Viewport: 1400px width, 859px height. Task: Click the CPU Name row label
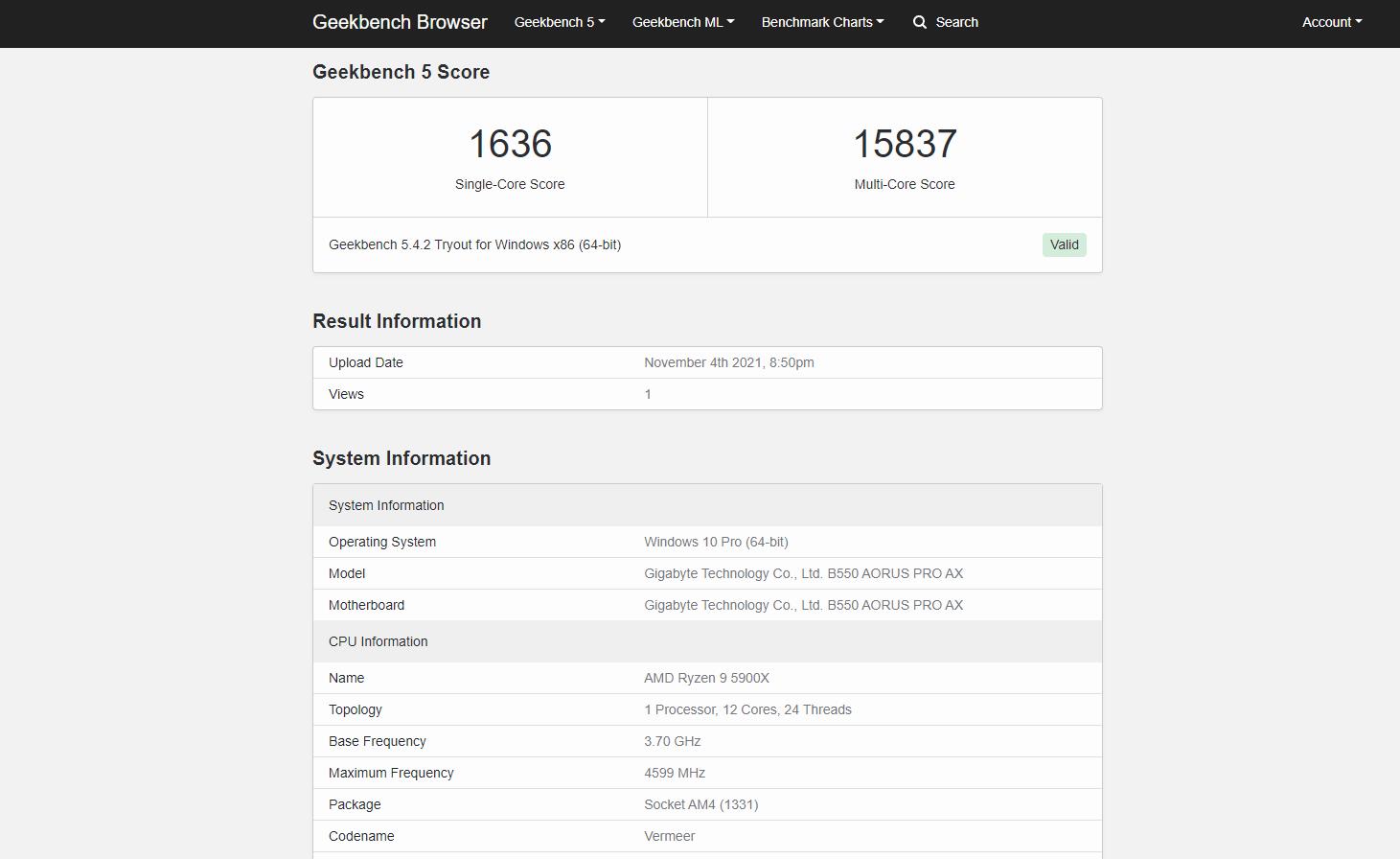[346, 678]
